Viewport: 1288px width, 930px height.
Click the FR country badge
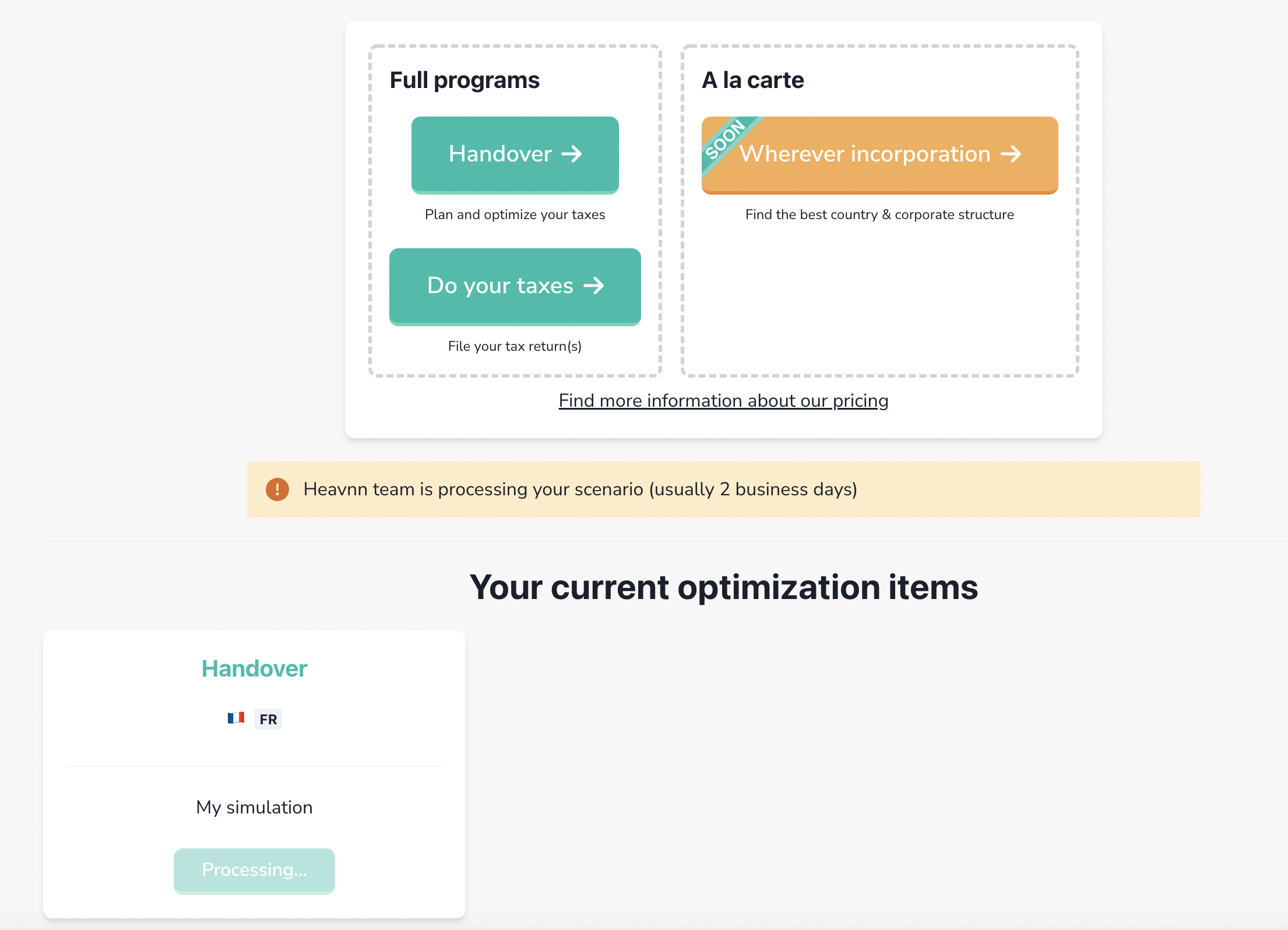pyautogui.click(x=268, y=719)
